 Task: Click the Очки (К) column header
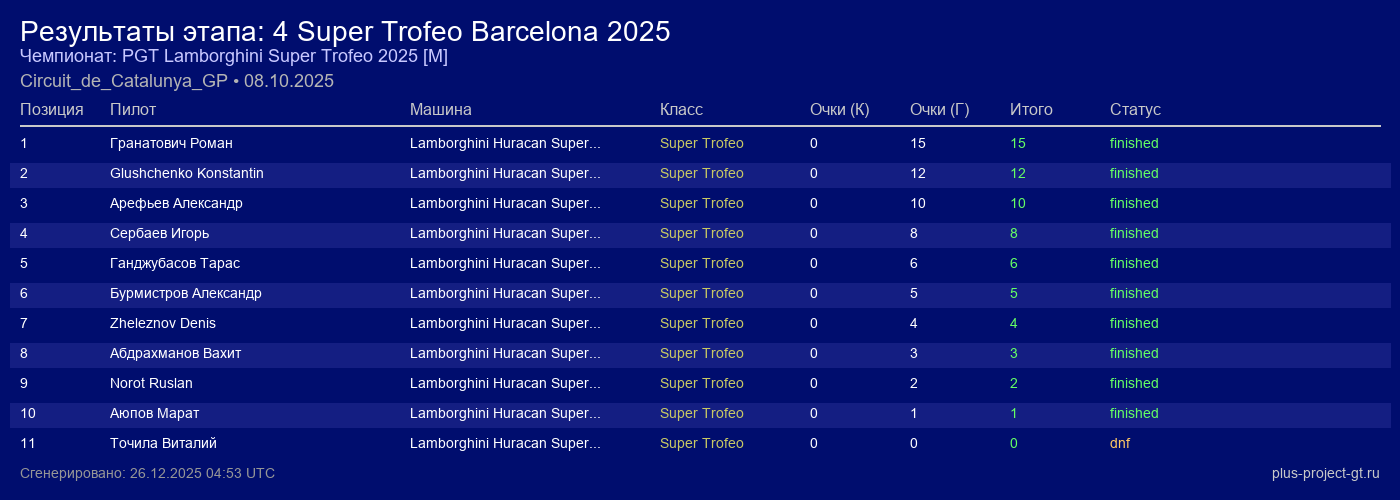839,109
